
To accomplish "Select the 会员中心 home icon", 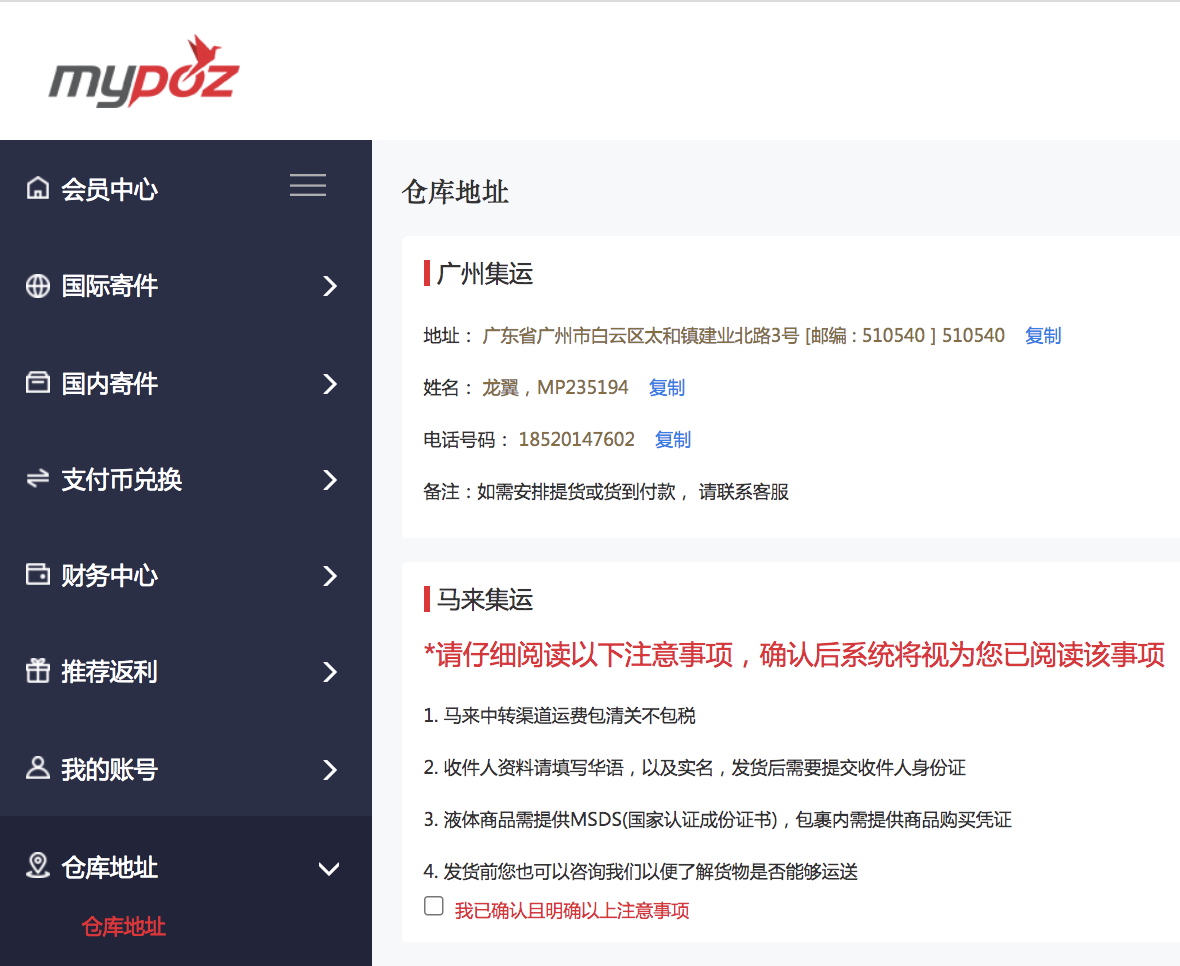I will (x=37, y=189).
